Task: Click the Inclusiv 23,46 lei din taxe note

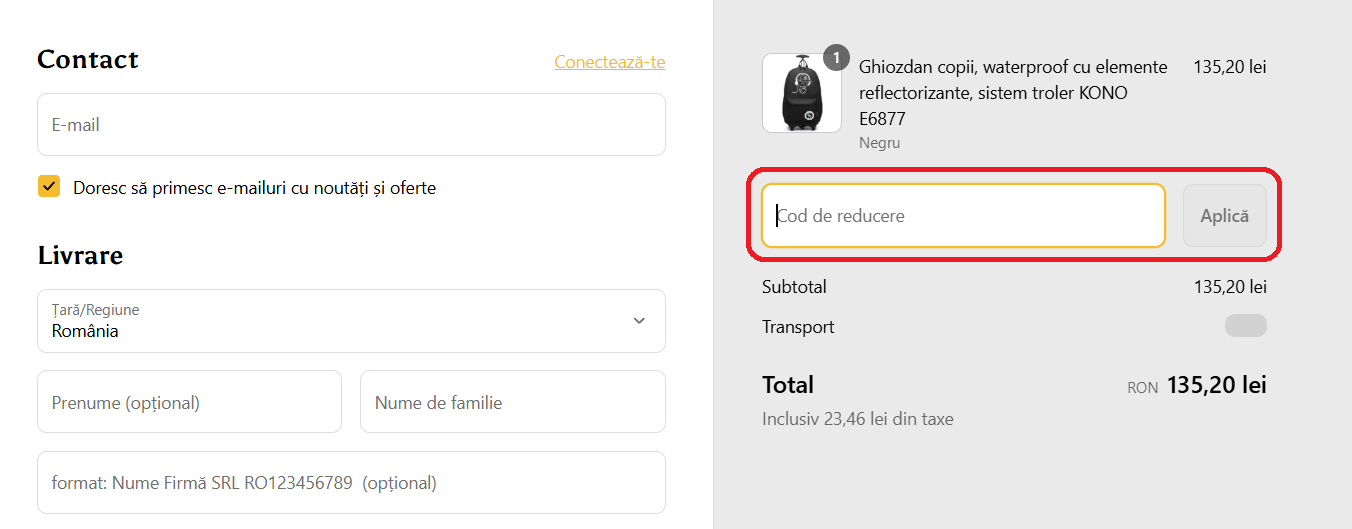Action: (857, 419)
